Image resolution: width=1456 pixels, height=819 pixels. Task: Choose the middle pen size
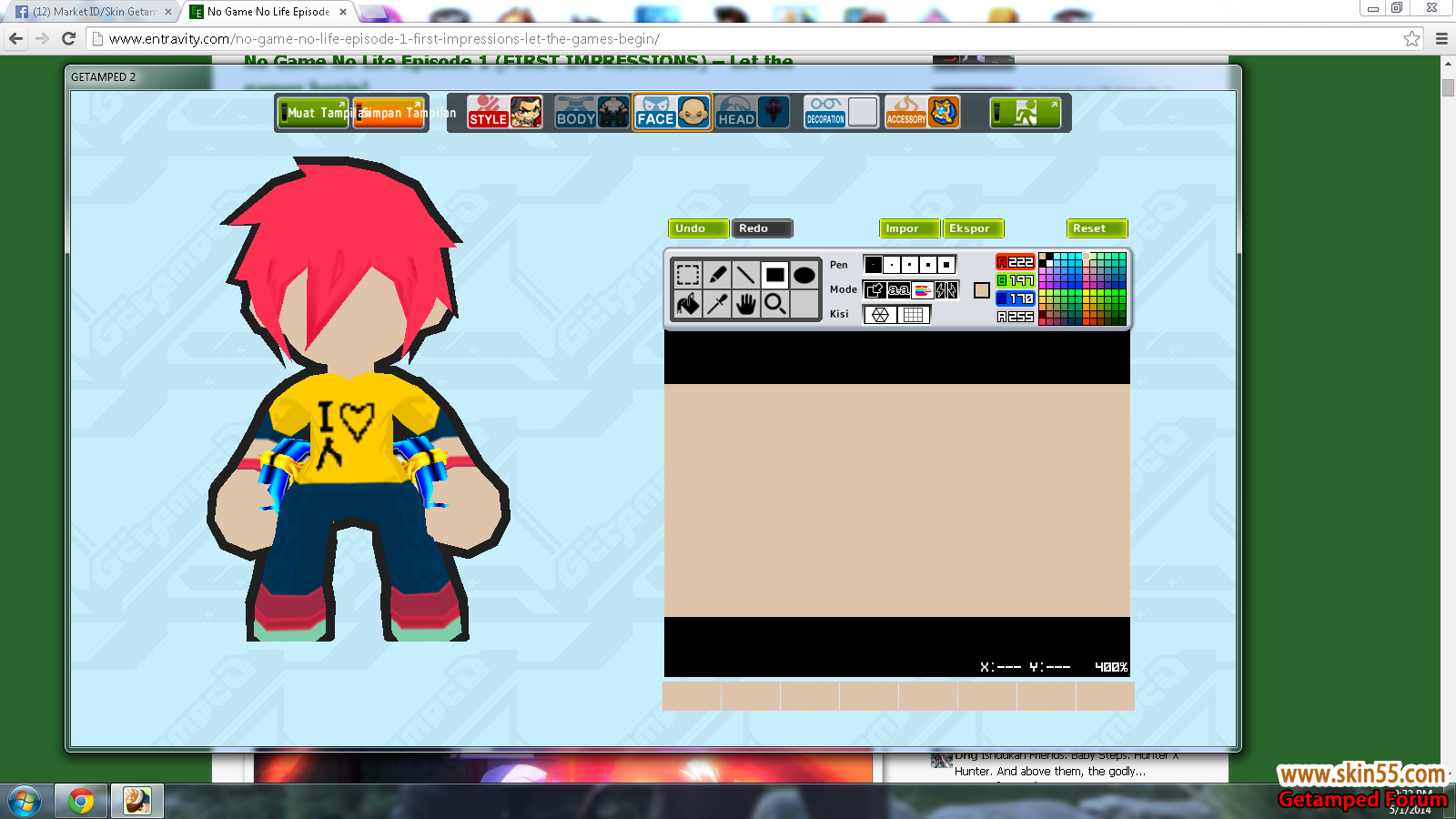[x=910, y=265]
